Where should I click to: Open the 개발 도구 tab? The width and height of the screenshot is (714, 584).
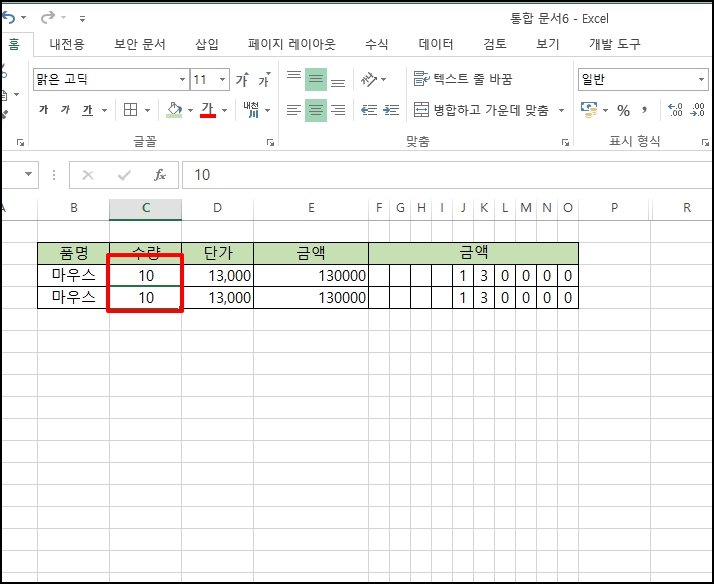(x=615, y=44)
